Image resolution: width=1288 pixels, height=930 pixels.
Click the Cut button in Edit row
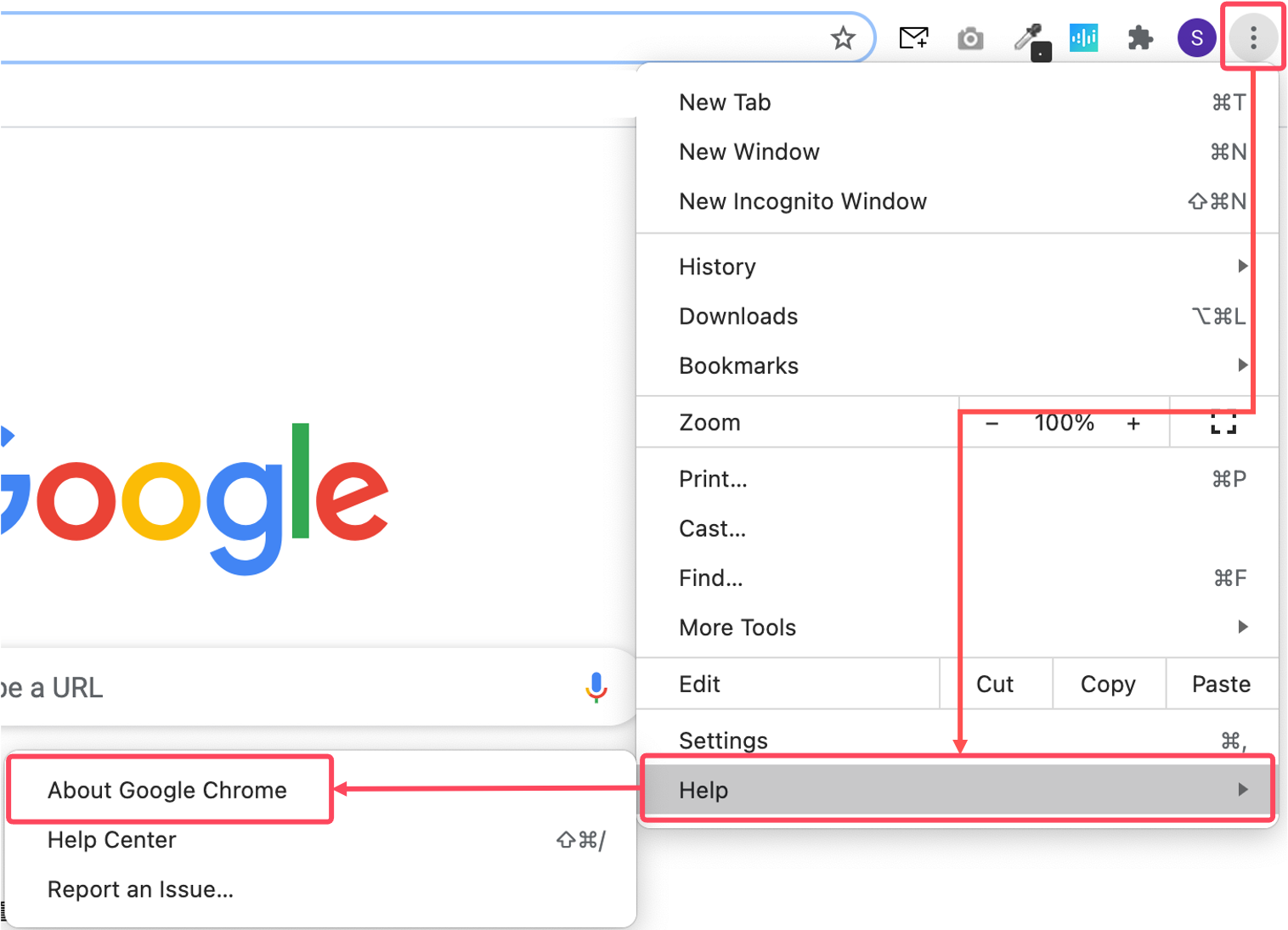(x=996, y=684)
